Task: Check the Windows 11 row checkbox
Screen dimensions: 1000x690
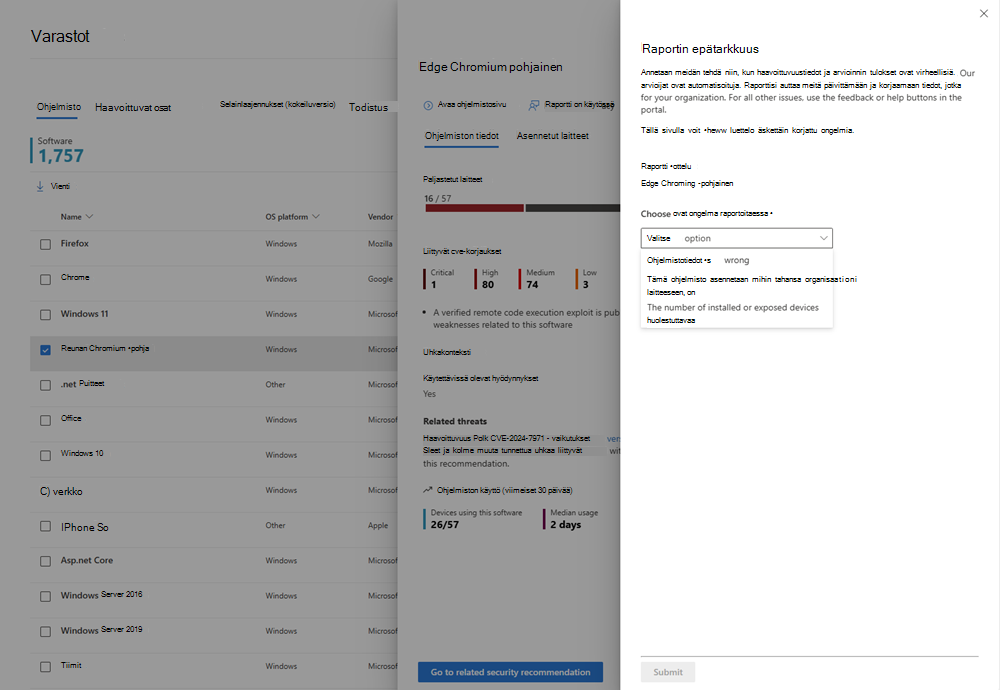Action: tap(45, 314)
